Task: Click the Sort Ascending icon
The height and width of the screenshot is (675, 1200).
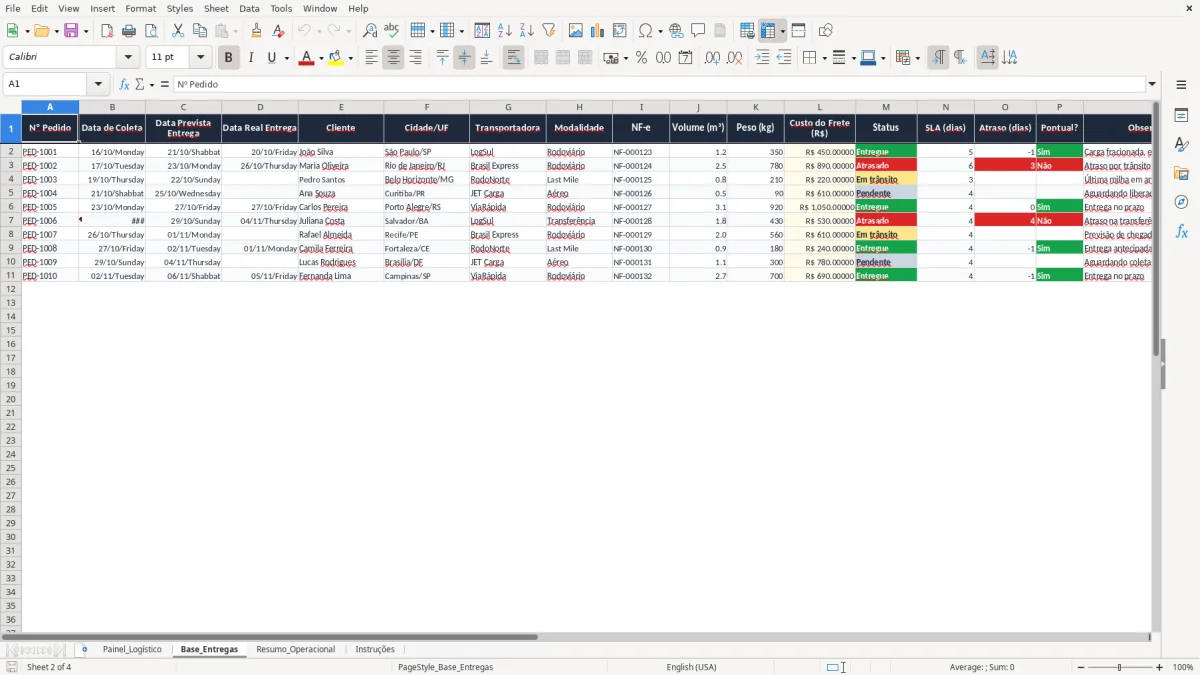Action: [x=505, y=31]
